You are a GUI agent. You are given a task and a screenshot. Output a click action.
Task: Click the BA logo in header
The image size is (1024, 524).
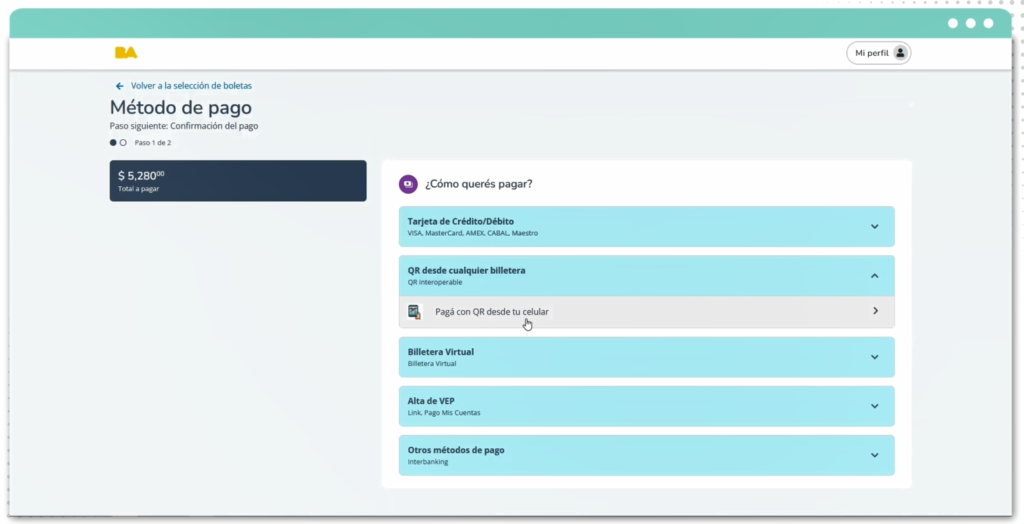point(126,53)
